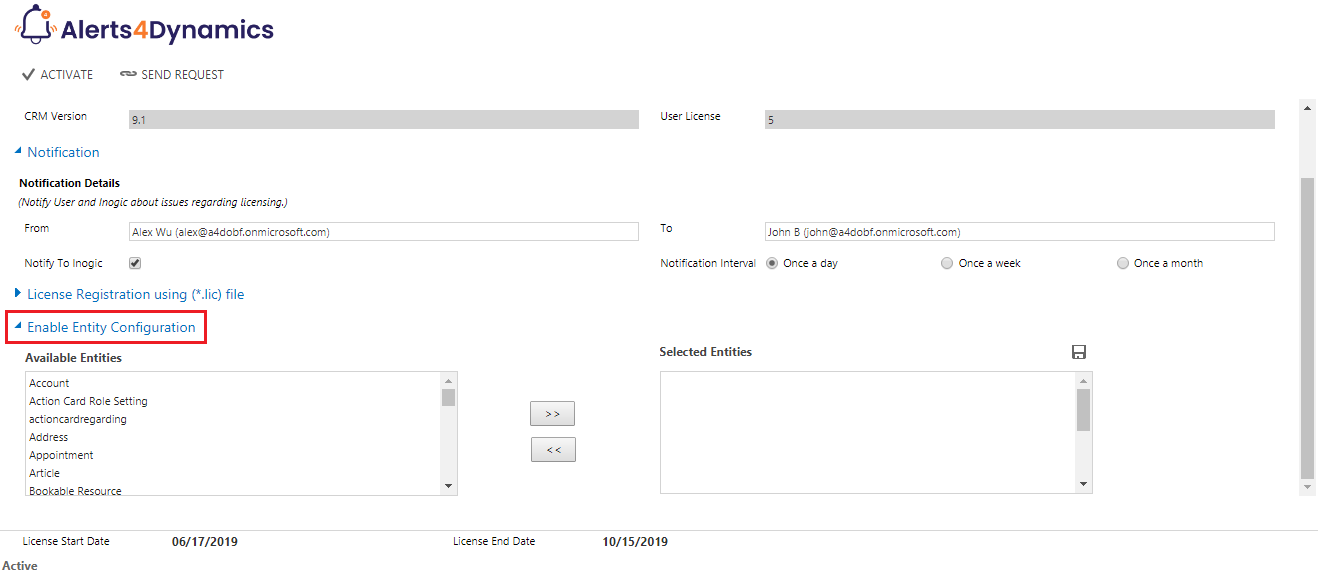Viewport: 1318px width, 576px height.
Task: Click the To field with John B
Action: (1020, 232)
